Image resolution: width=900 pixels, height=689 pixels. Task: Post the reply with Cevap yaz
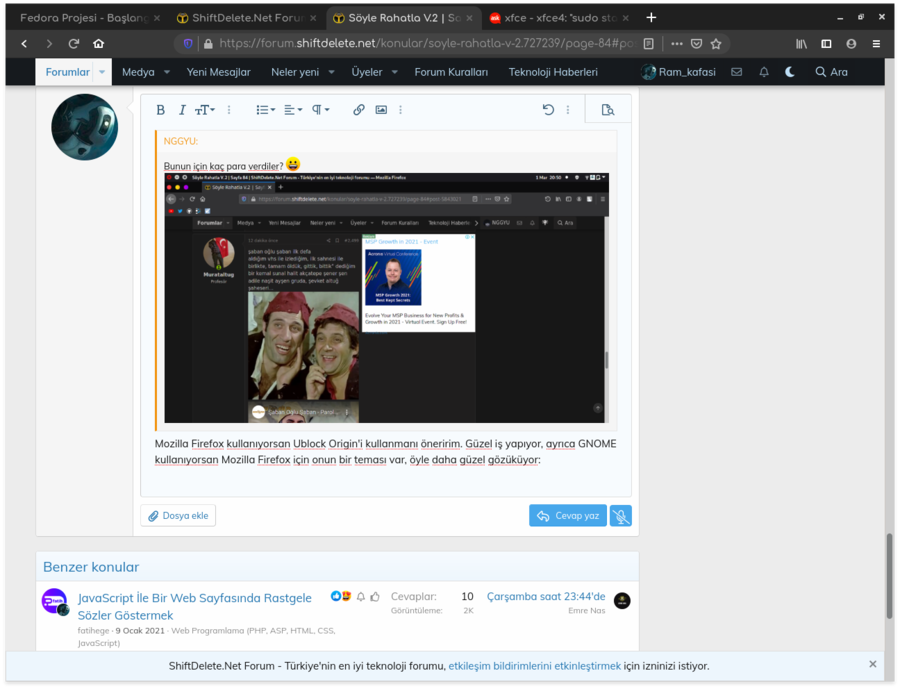(x=568, y=516)
